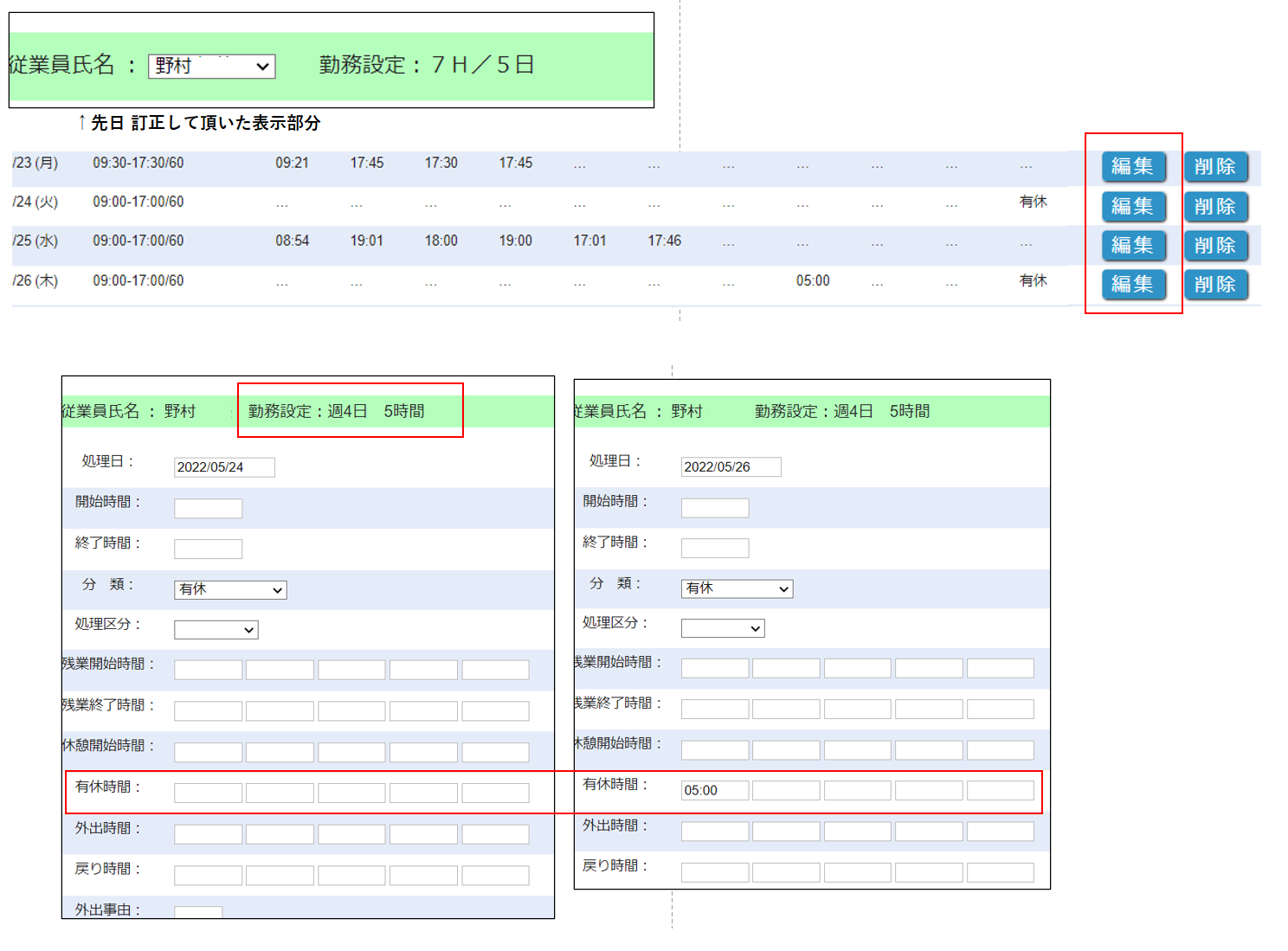Focus 終了時間 field in the 2022/05/26 form

(x=714, y=548)
